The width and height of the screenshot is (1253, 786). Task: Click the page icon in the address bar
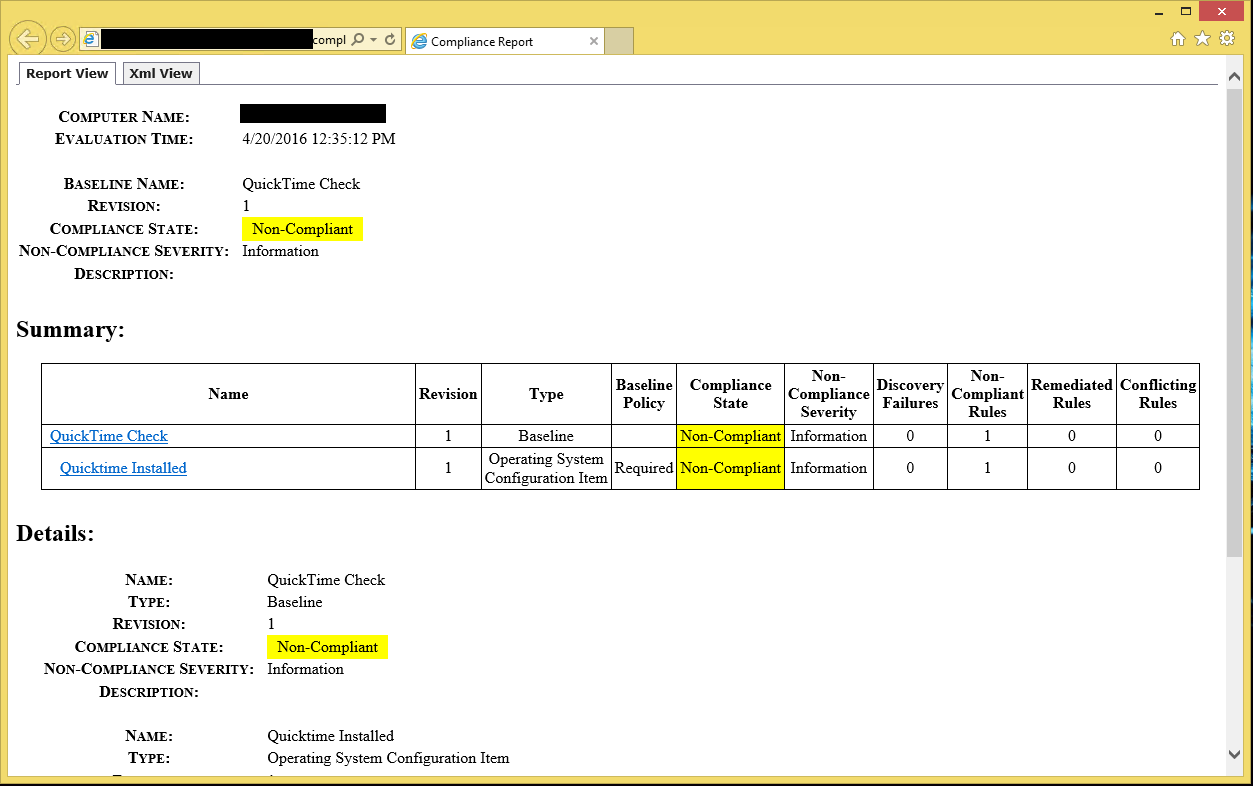click(x=91, y=39)
